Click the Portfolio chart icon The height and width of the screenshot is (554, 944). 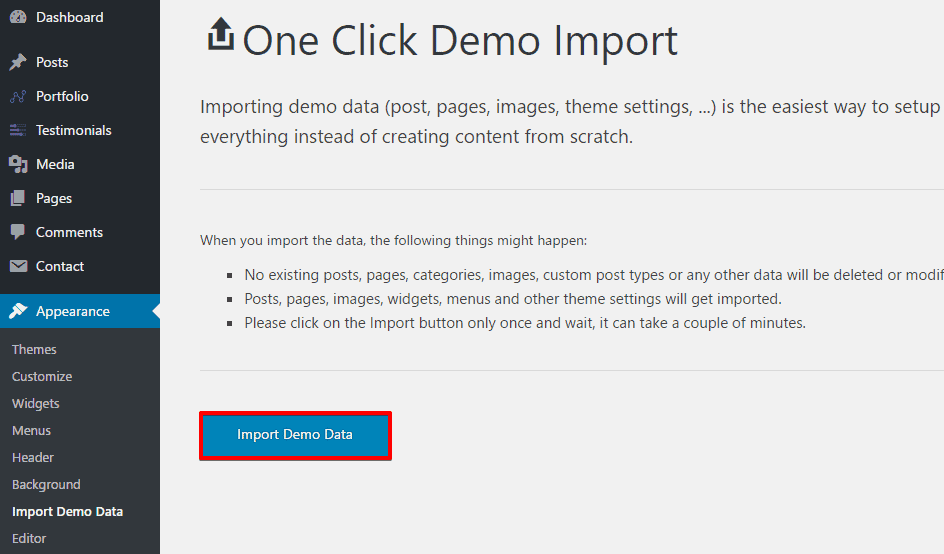coord(18,96)
